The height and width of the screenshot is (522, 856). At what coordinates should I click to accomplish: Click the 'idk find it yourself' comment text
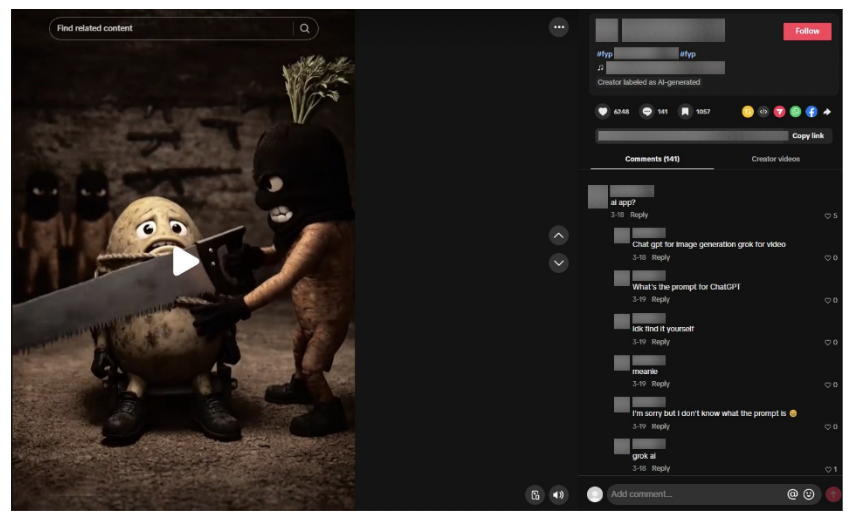coord(663,329)
